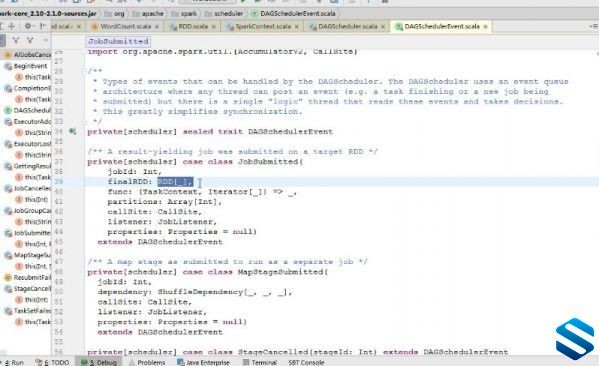Select AllJobsCancelled in the structure tree
Image resolution: width=599 pixels, height=366 pixels.
click(x=28, y=55)
